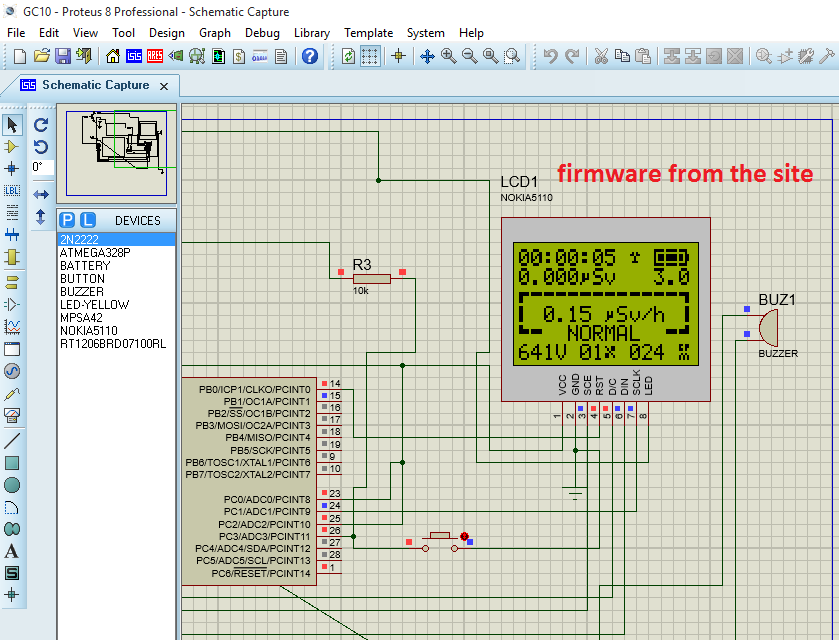The height and width of the screenshot is (640, 839).
Task: Open the Template menu
Action: [368, 33]
